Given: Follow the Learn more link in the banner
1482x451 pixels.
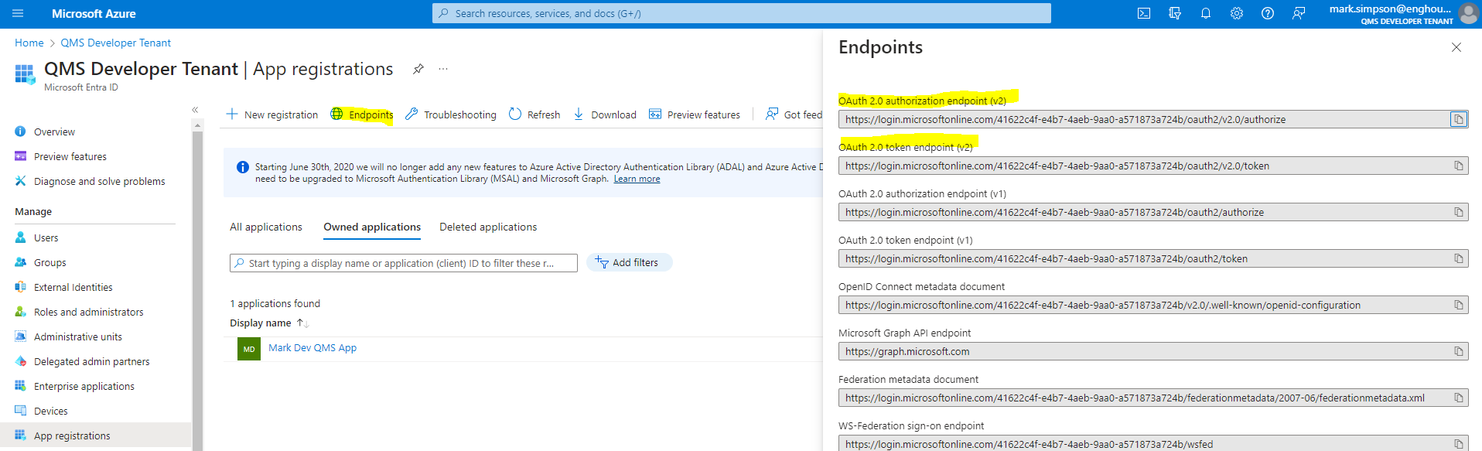Looking at the screenshot, I should (637, 179).
